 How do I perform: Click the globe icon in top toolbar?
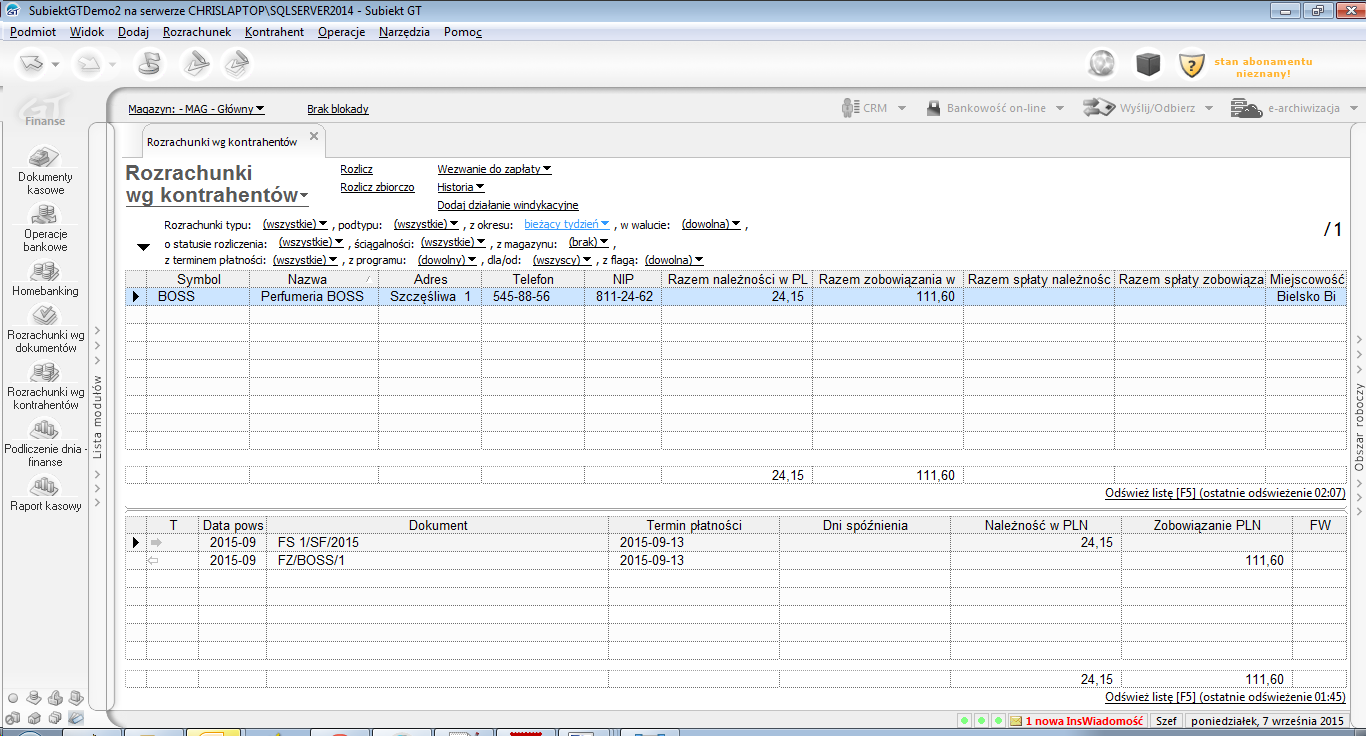(1102, 64)
